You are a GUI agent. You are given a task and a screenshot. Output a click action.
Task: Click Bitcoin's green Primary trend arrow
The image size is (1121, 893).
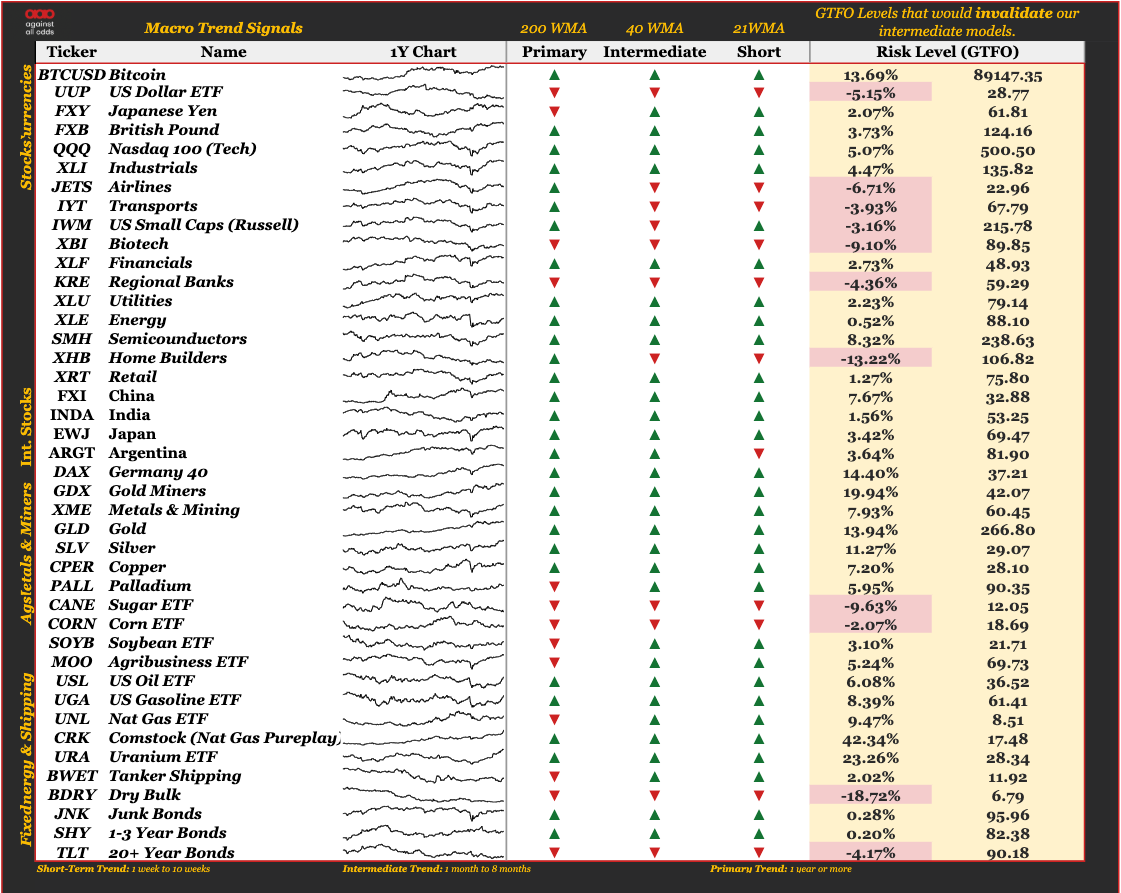554,74
